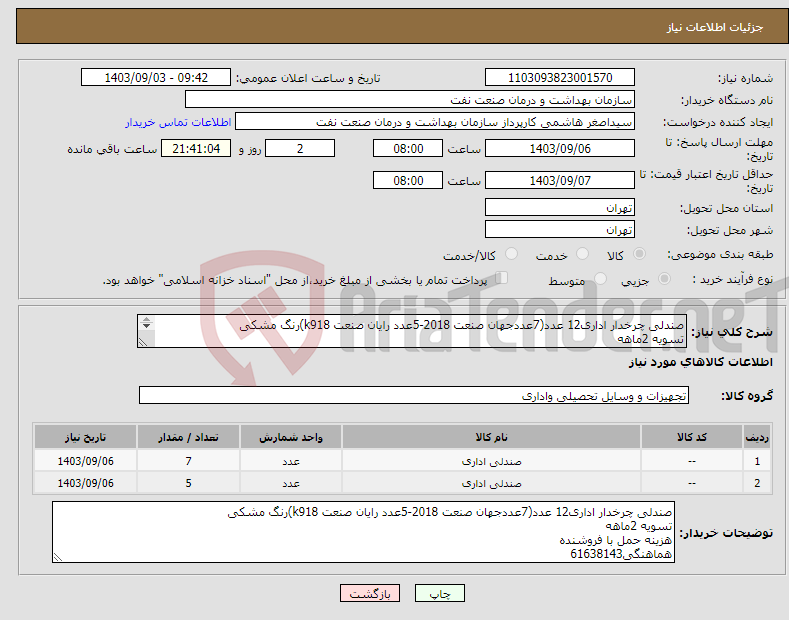Click the description box scroll up arrow

(x=146, y=319)
